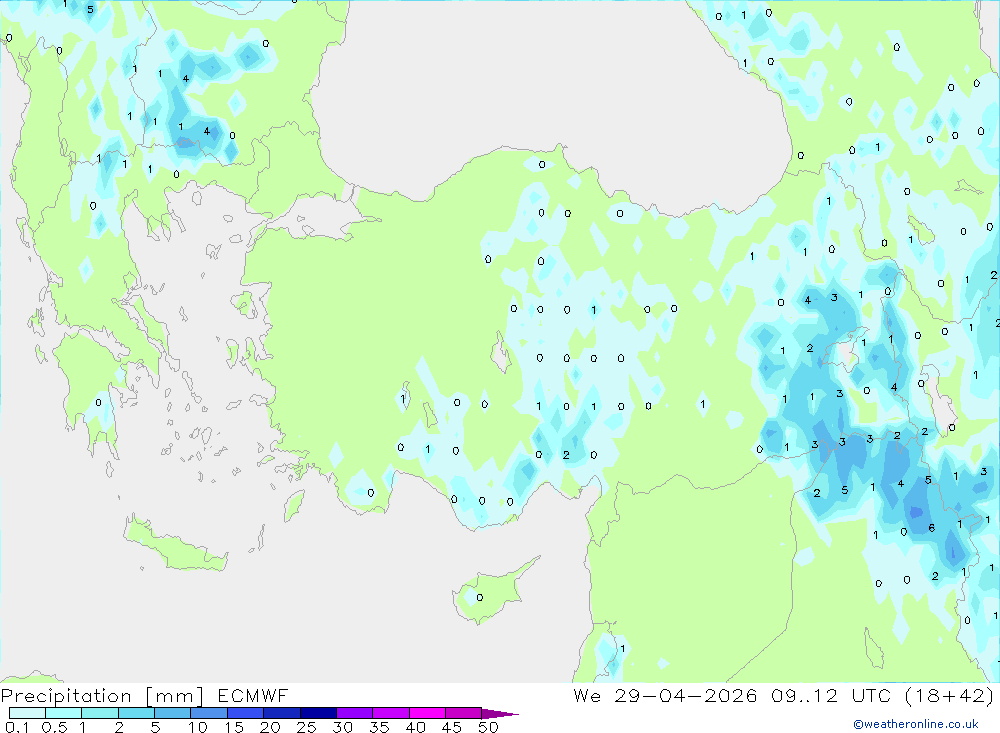The width and height of the screenshot is (1000, 733).
Task: Click the 1–2 mm legend swatch
Action: click(x=100, y=713)
